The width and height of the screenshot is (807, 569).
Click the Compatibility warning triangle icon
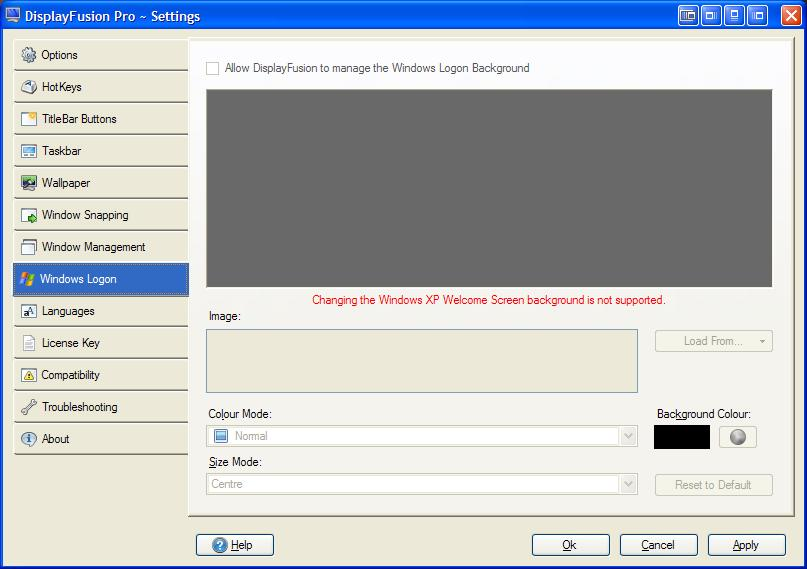pyautogui.click(x=29, y=375)
